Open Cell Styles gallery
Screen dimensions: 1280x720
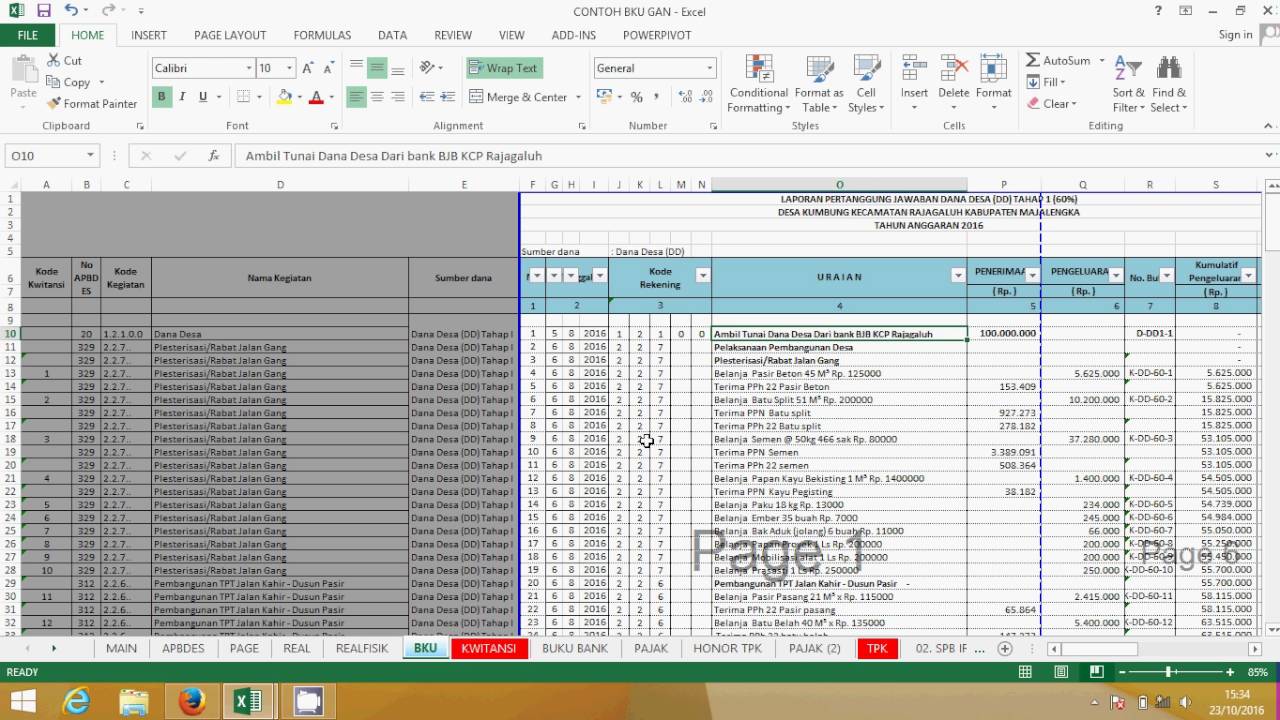click(866, 84)
